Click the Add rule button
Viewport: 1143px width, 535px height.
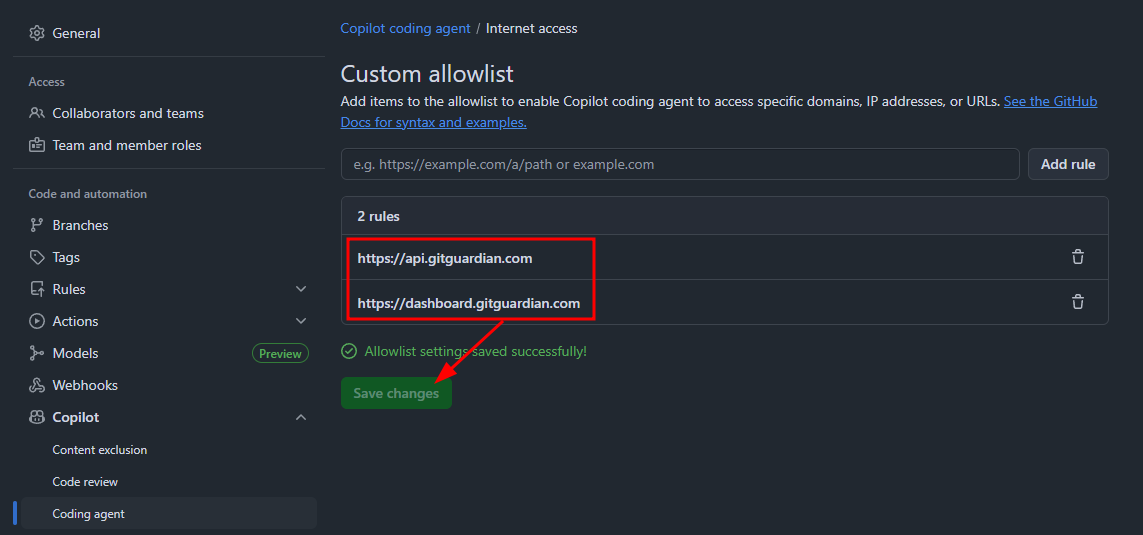point(1068,164)
